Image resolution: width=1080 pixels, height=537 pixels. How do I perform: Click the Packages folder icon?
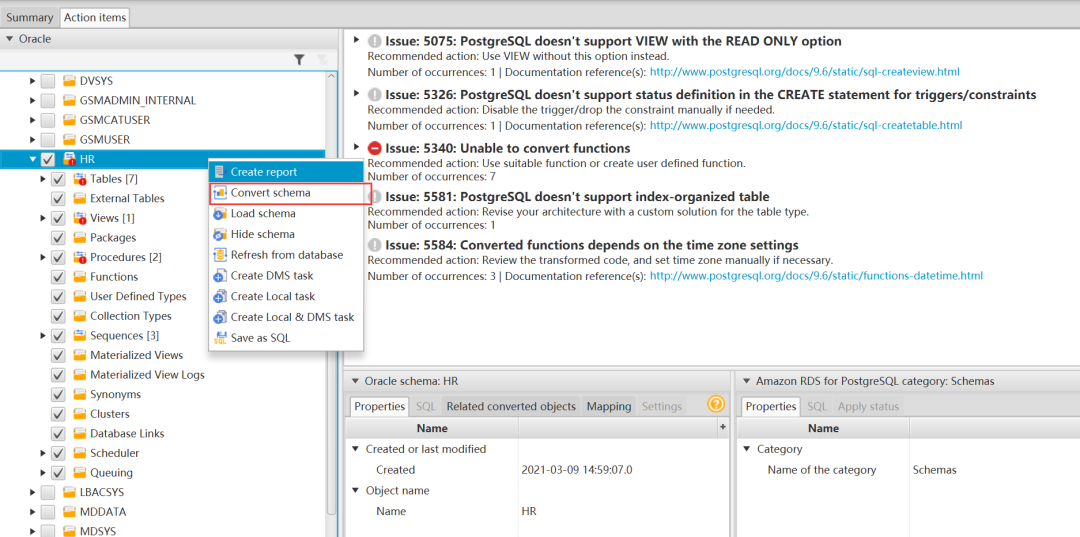pos(79,238)
